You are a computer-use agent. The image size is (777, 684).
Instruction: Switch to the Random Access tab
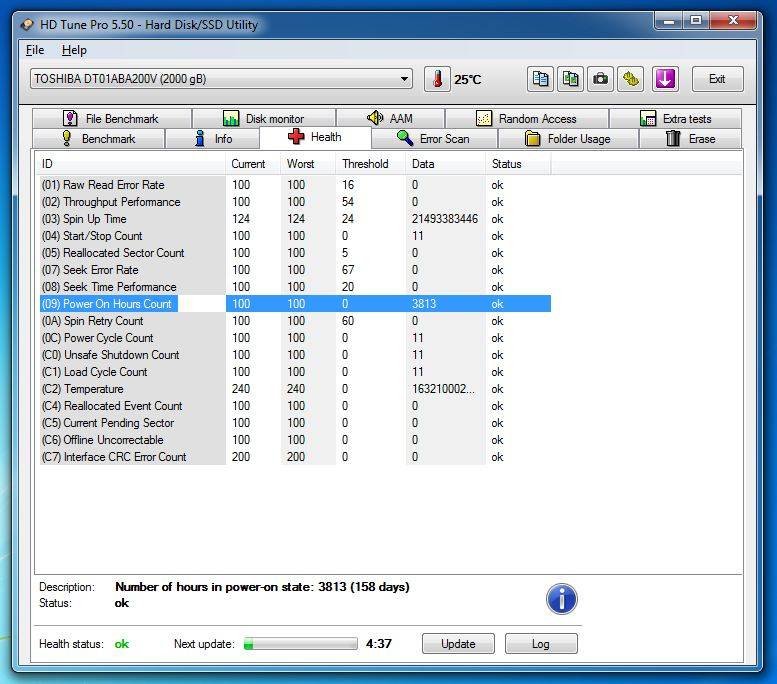pyautogui.click(x=527, y=118)
